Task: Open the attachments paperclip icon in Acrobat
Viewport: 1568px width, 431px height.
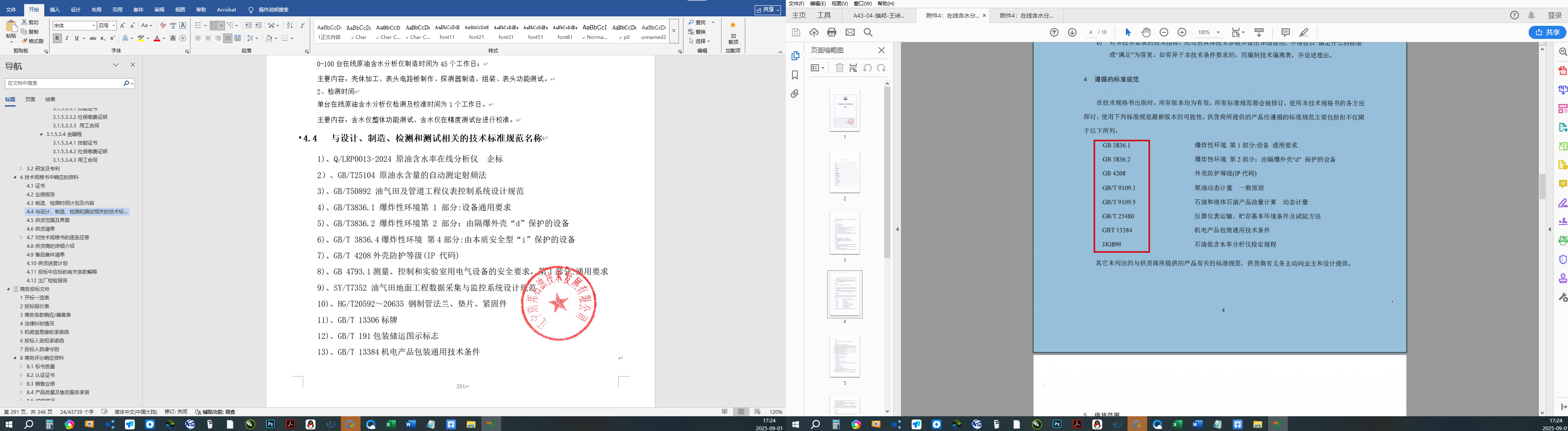Action: (x=795, y=94)
